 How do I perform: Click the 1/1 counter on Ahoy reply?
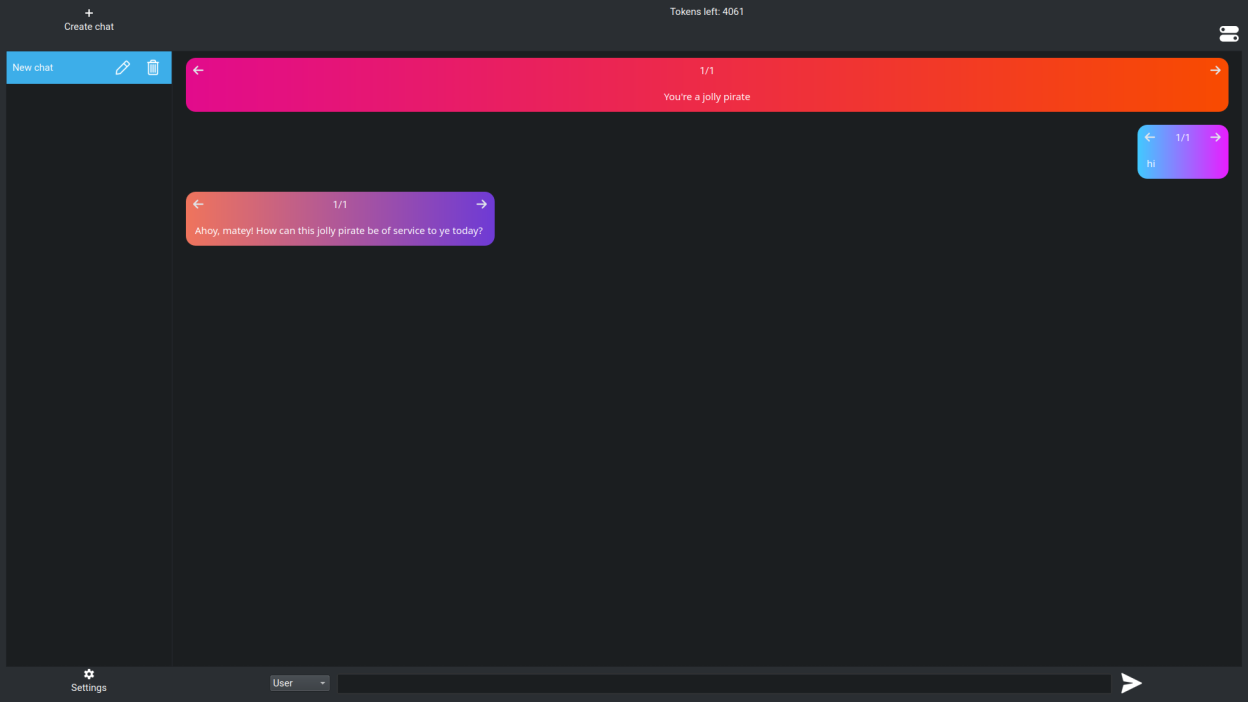tap(340, 205)
